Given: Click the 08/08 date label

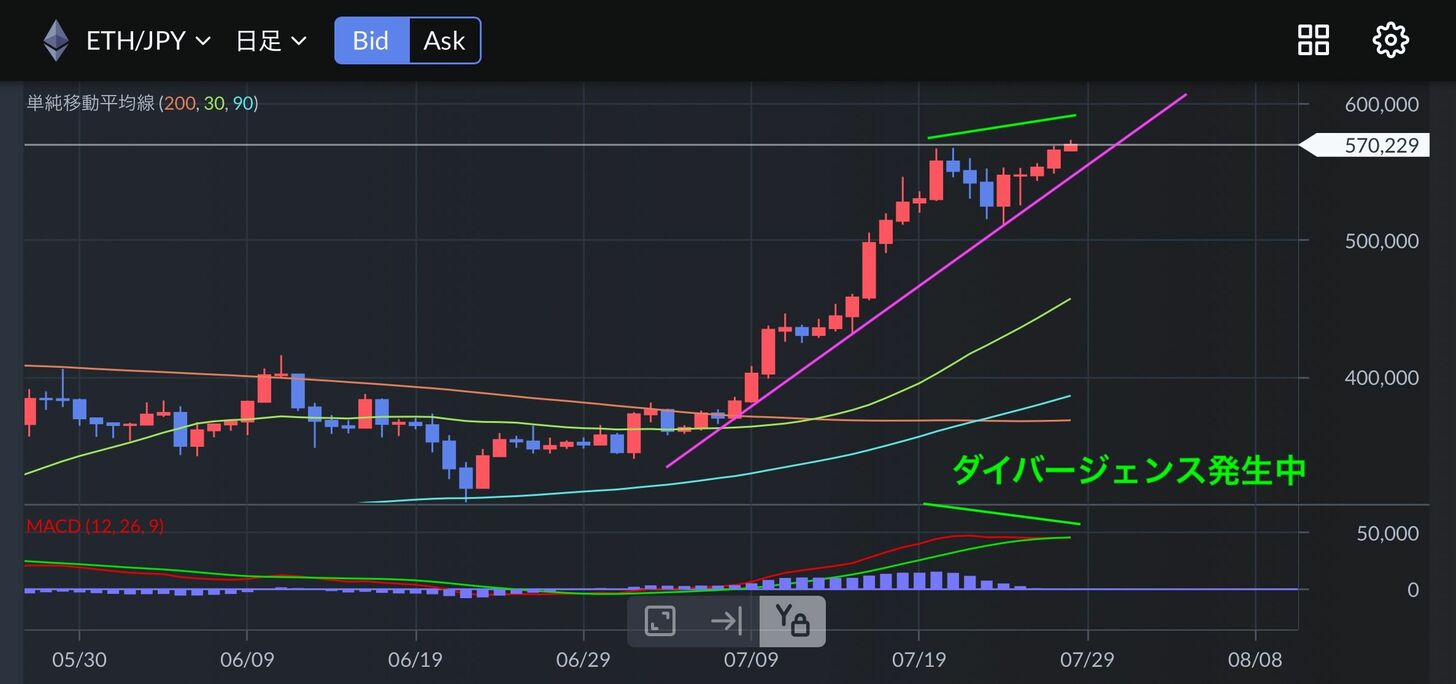Looking at the screenshot, I should [x=1255, y=661].
